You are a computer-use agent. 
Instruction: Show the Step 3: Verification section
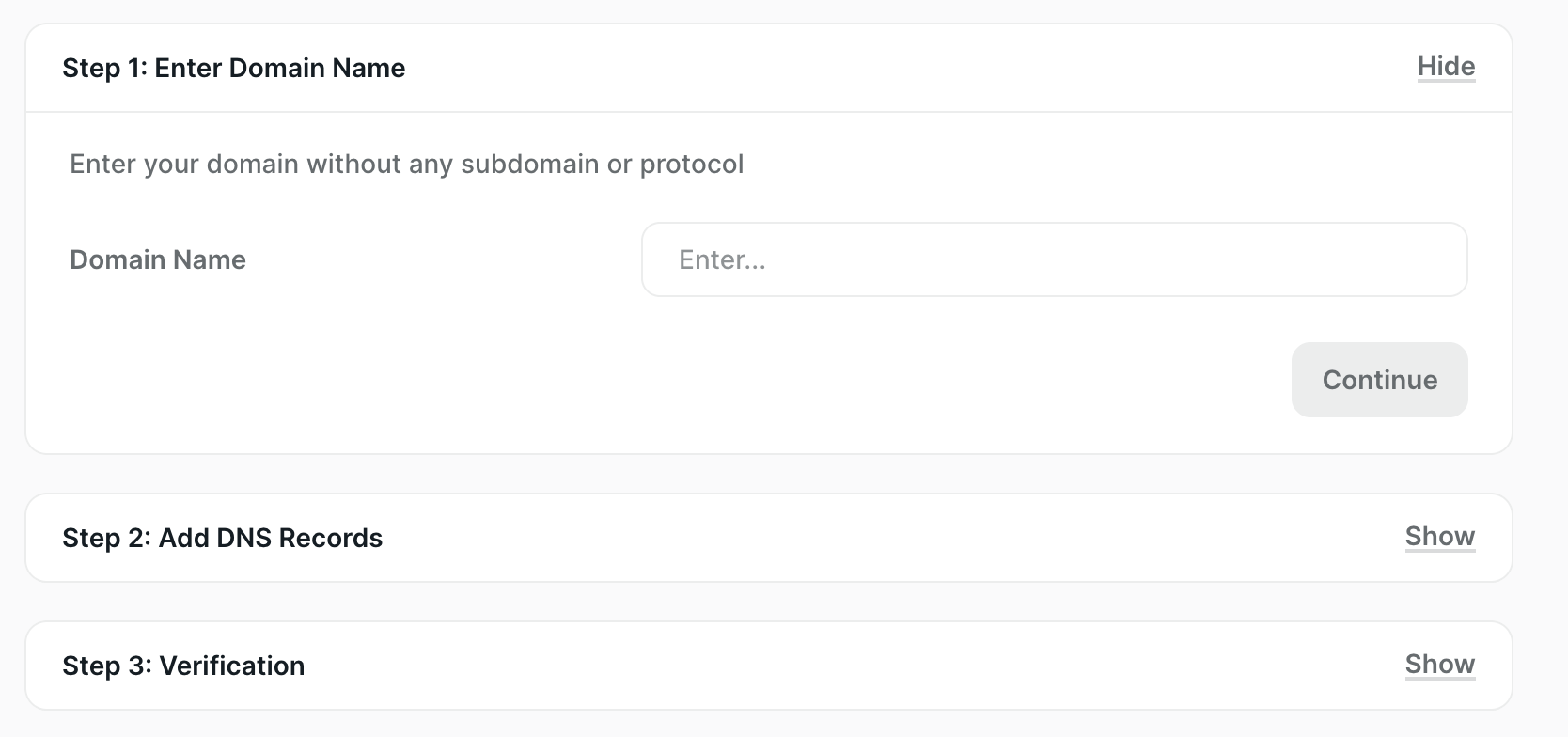point(1439,665)
